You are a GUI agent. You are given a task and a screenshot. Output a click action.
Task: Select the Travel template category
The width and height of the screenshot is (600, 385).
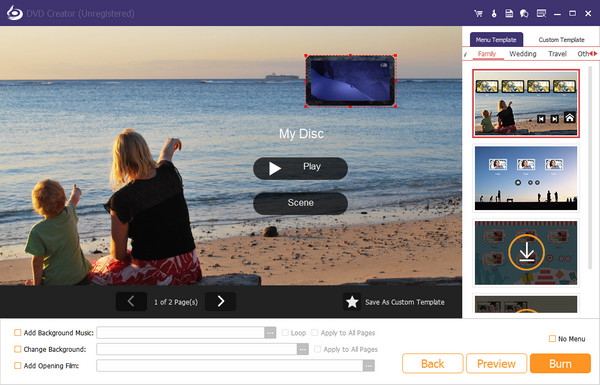click(x=557, y=54)
